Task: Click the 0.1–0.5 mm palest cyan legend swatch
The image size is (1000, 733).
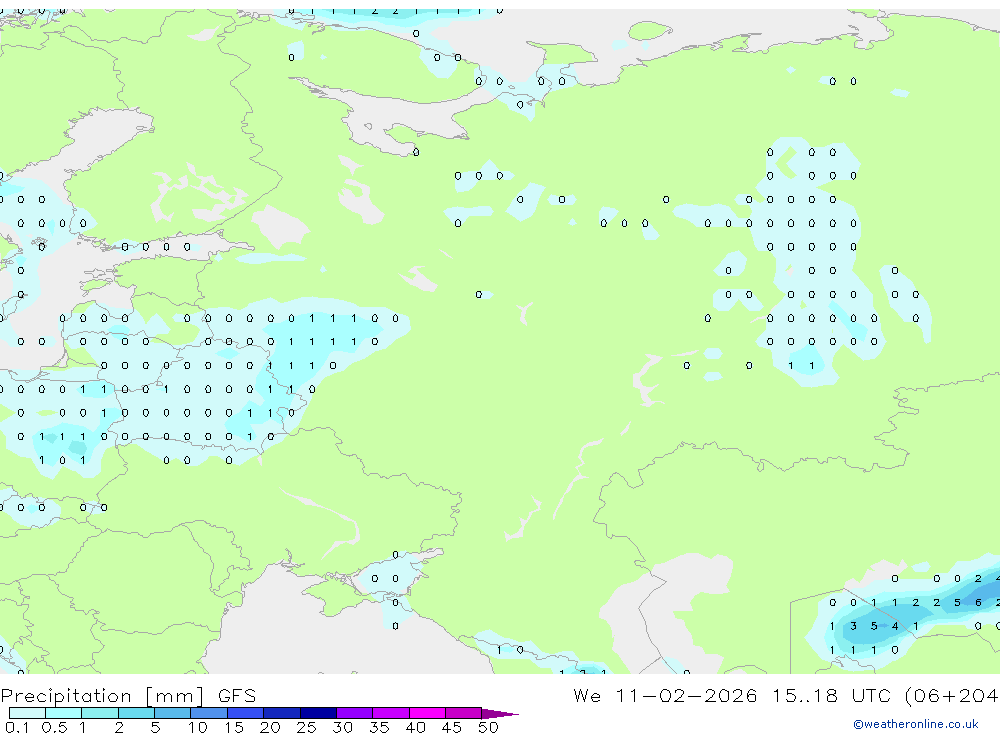Action: click(27, 713)
